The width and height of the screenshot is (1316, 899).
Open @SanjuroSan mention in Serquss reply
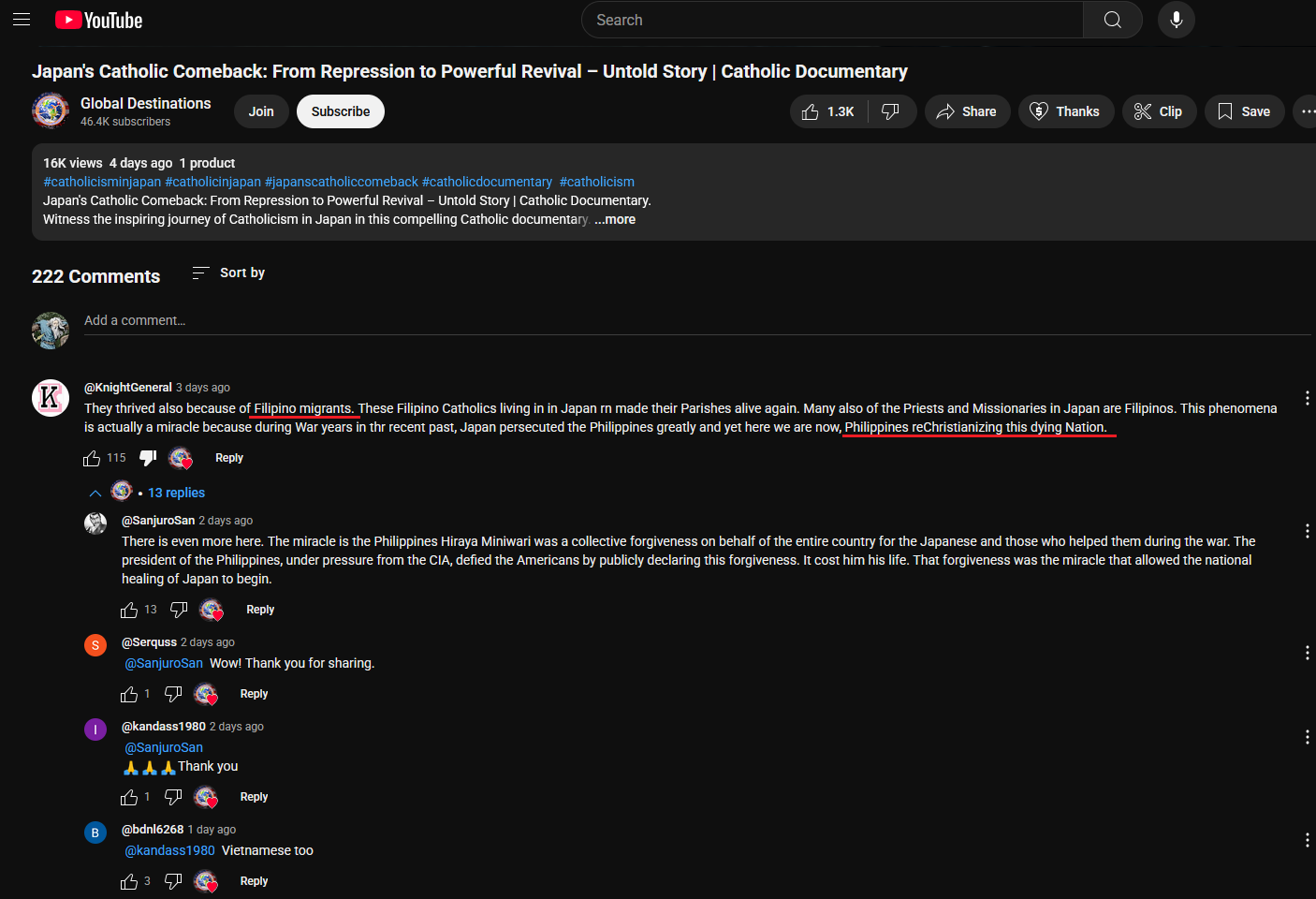[164, 663]
